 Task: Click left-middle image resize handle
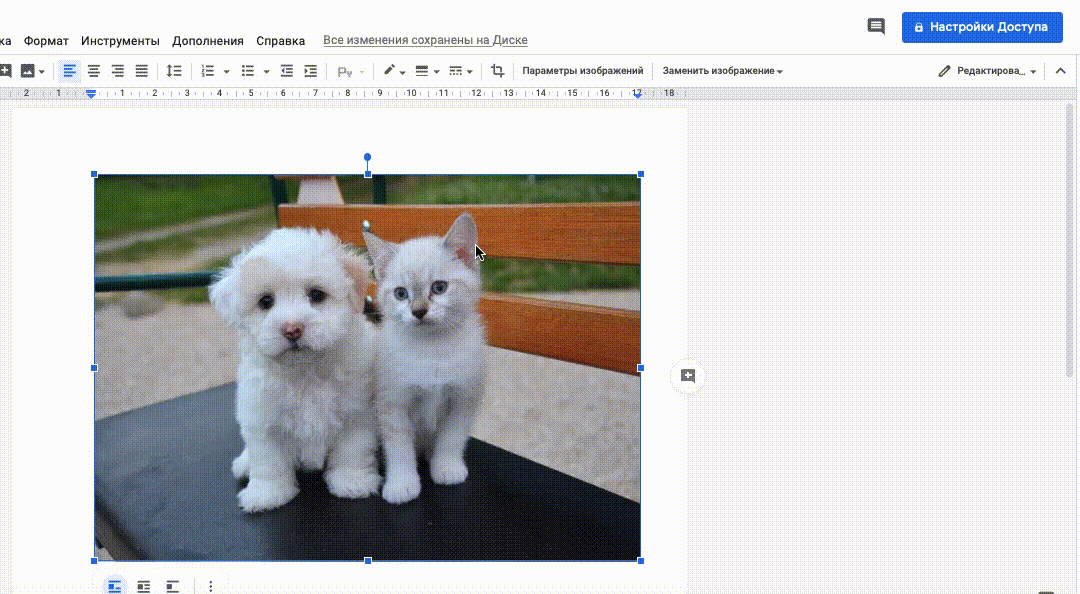click(94, 368)
